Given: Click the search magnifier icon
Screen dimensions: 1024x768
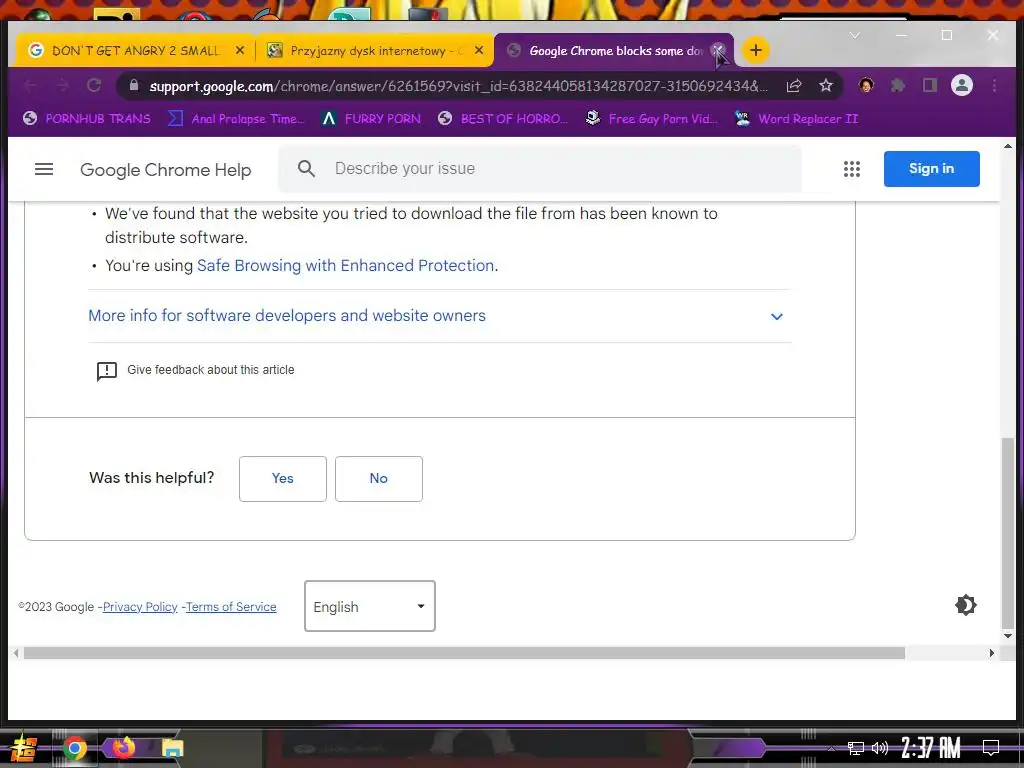Looking at the screenshot, I should coord(306,168).
